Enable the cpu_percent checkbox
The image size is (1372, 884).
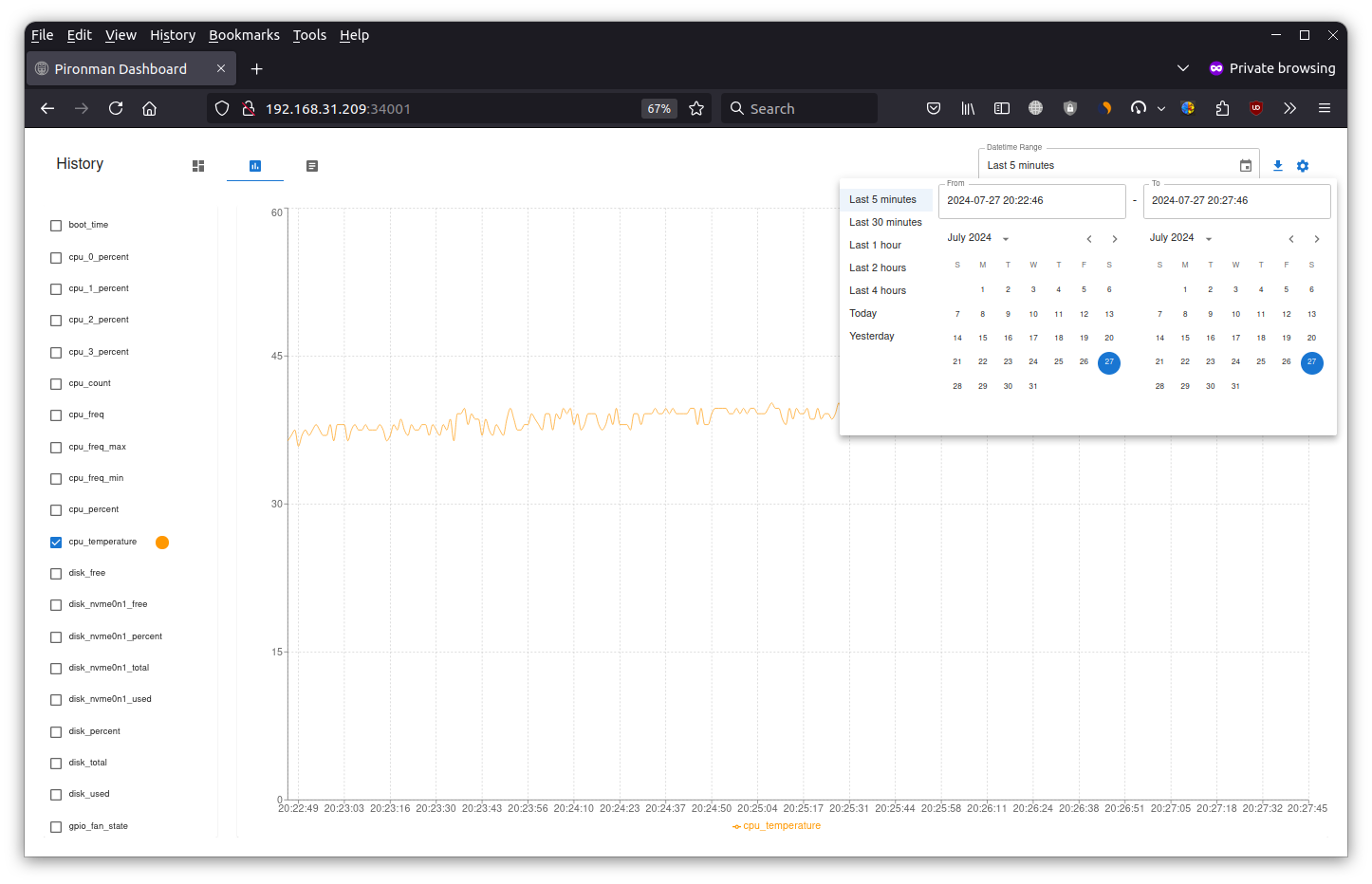(56, 510)
